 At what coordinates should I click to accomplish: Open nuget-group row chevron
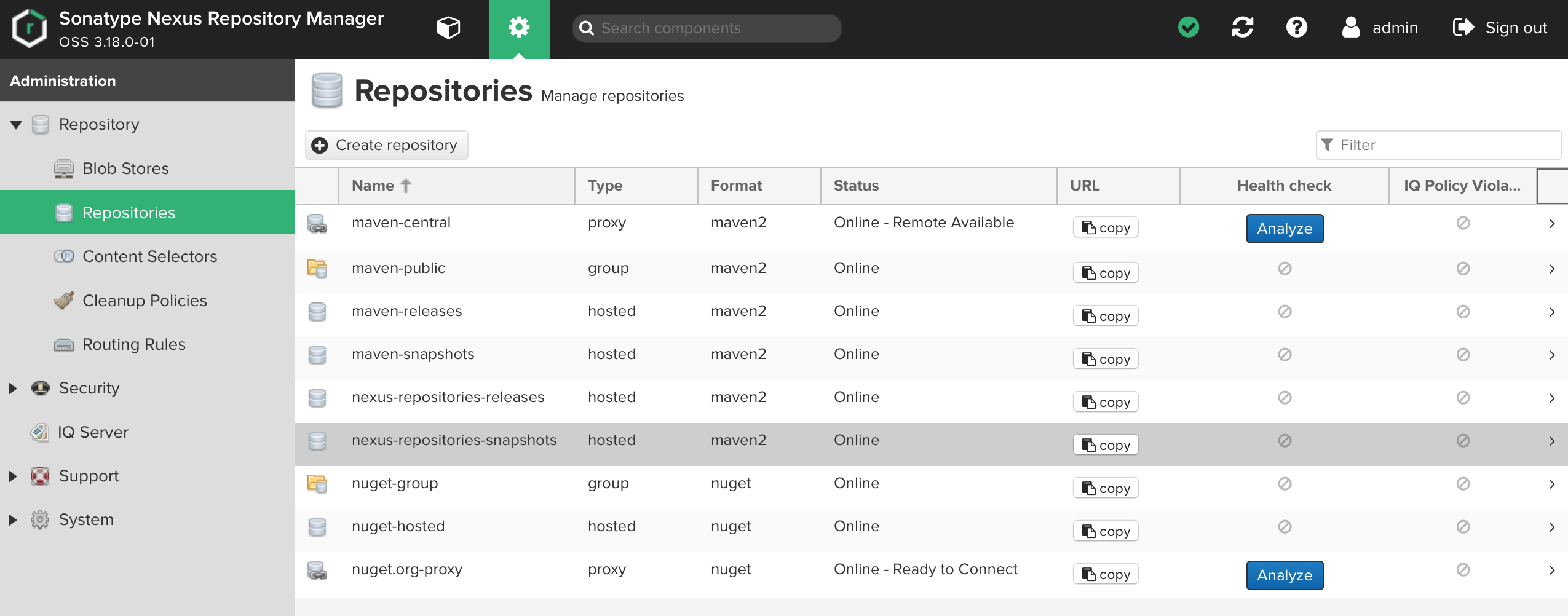click(1552, 484)
